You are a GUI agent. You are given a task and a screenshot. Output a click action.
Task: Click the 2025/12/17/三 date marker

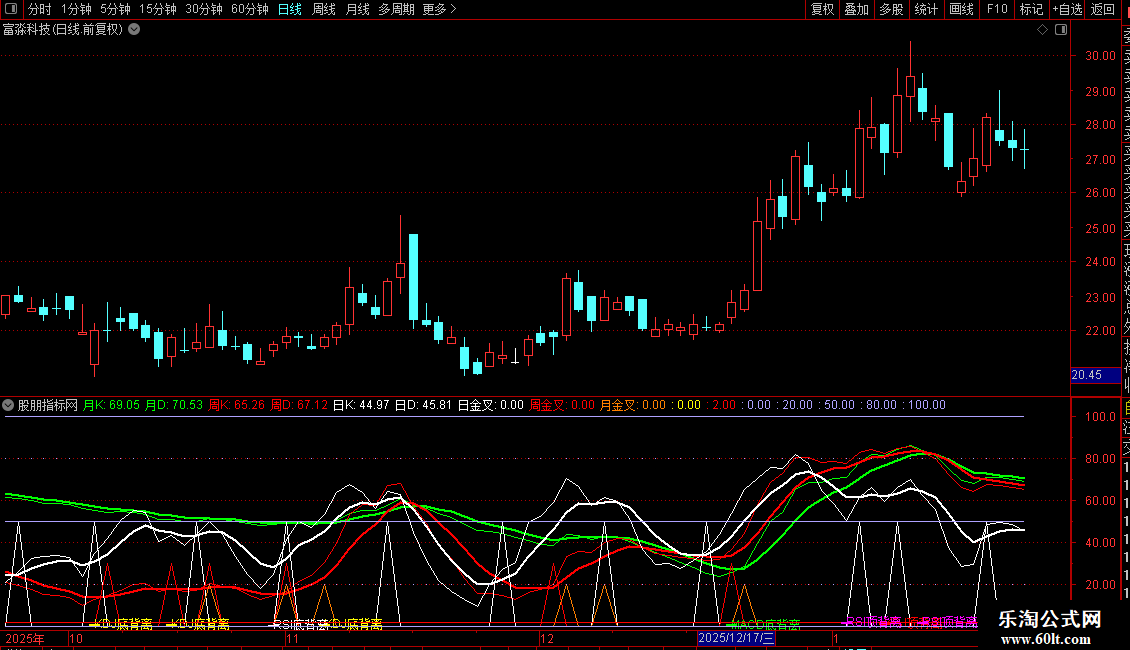pos(736,638)
